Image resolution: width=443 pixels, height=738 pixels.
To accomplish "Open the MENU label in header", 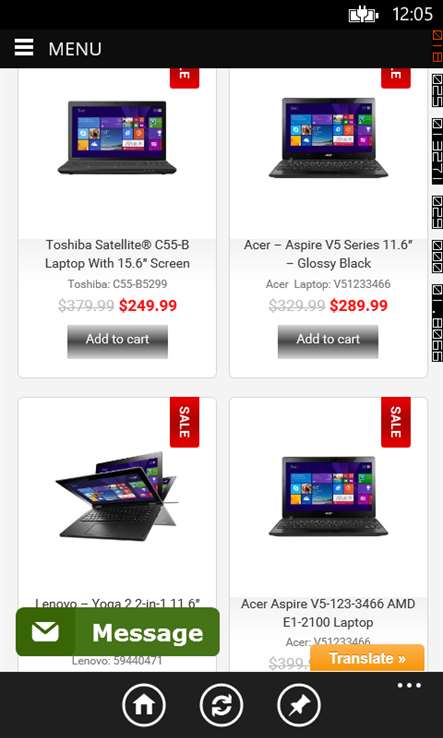I will 75,49.
